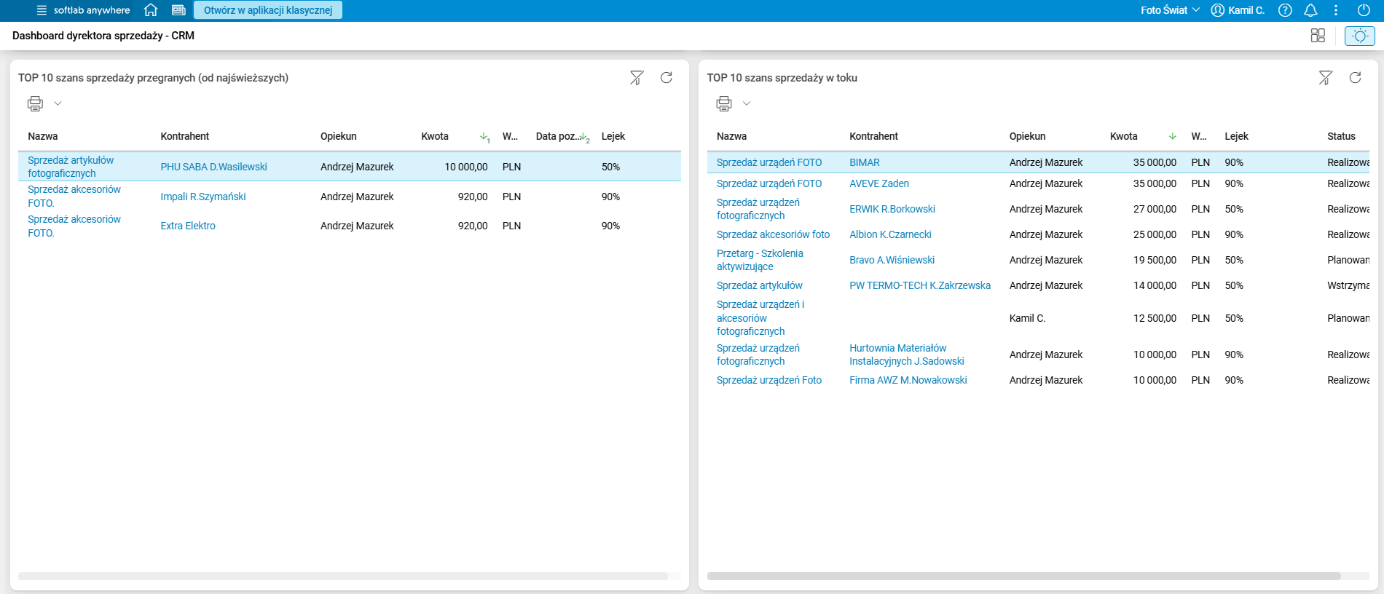Go to the home page icon
This screenshot has width=1384, height=594.
point(151,10)
